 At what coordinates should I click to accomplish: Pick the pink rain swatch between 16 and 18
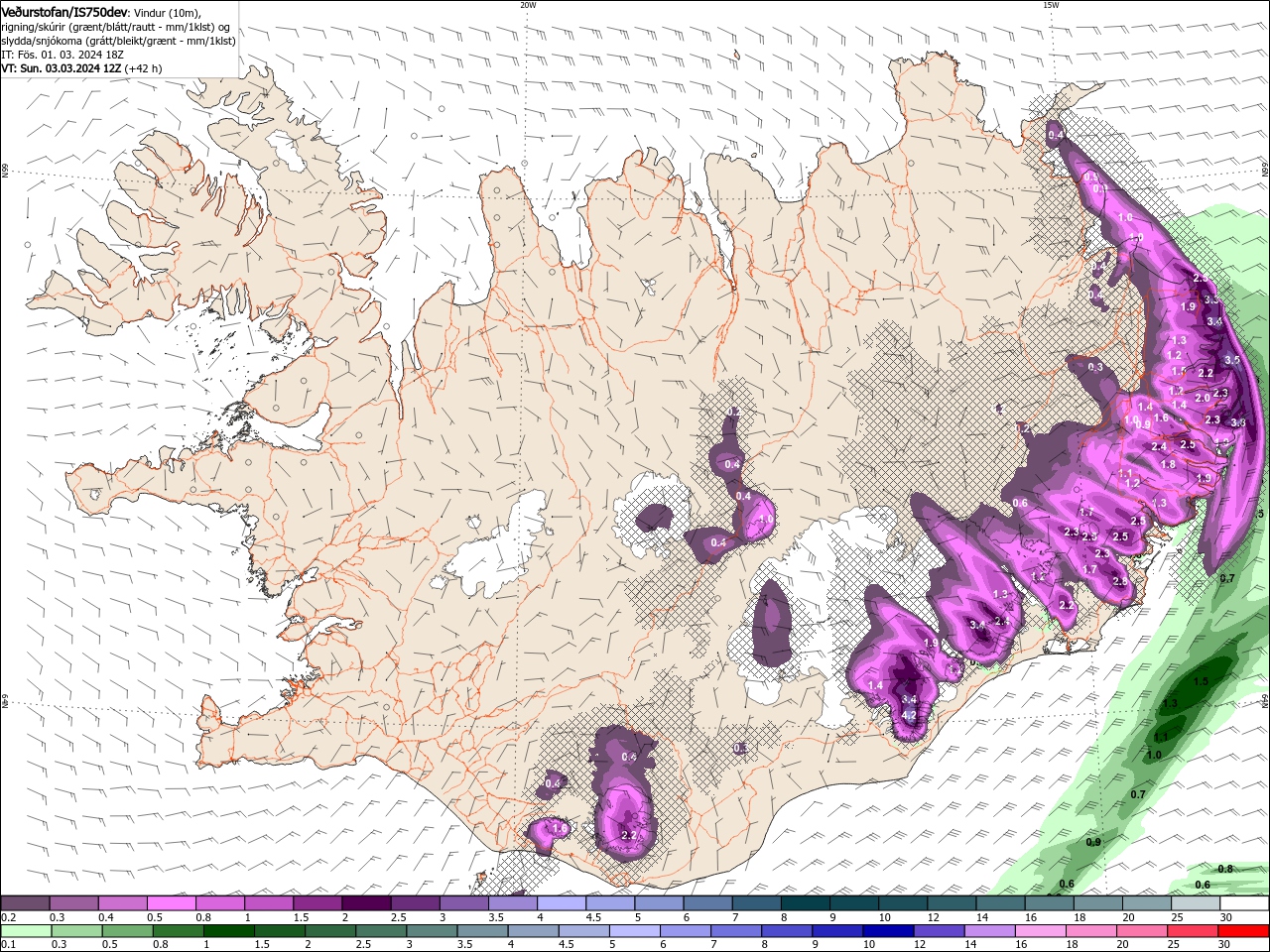pyautogui.click(x=1040, y=931)
